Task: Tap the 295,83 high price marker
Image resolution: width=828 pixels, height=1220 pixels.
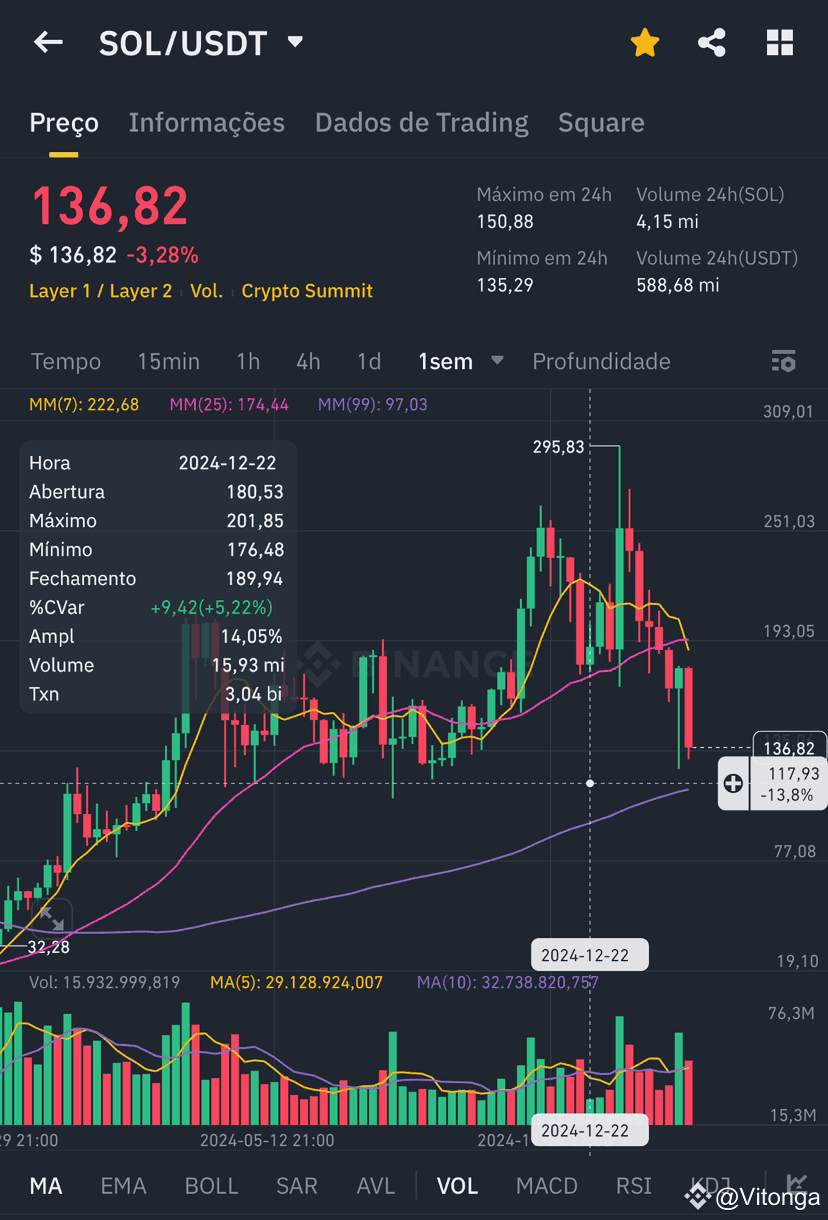Action: [x=558, y=447]
